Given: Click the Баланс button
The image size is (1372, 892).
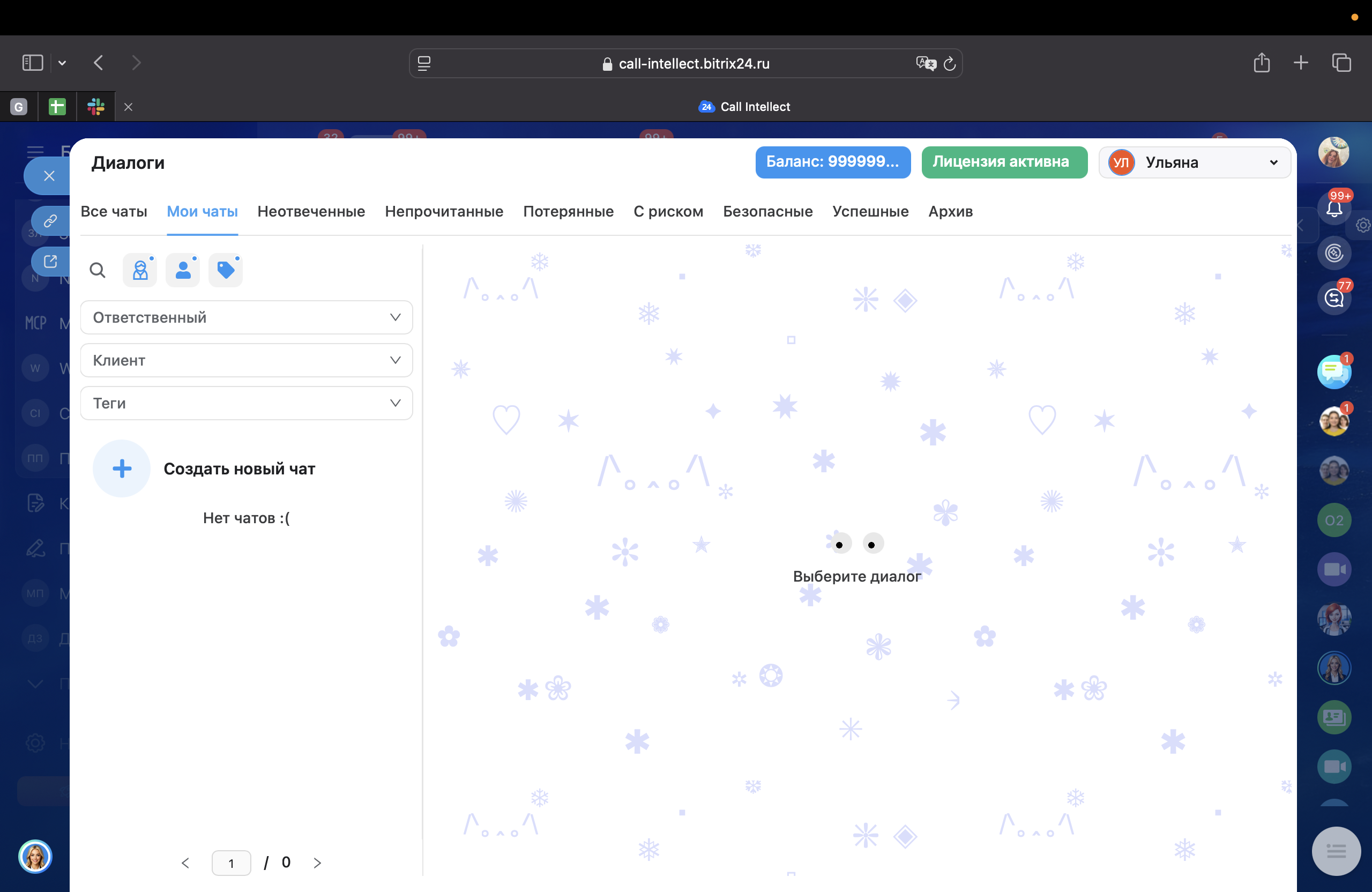Looking at the screenshot, I should 832,162.
